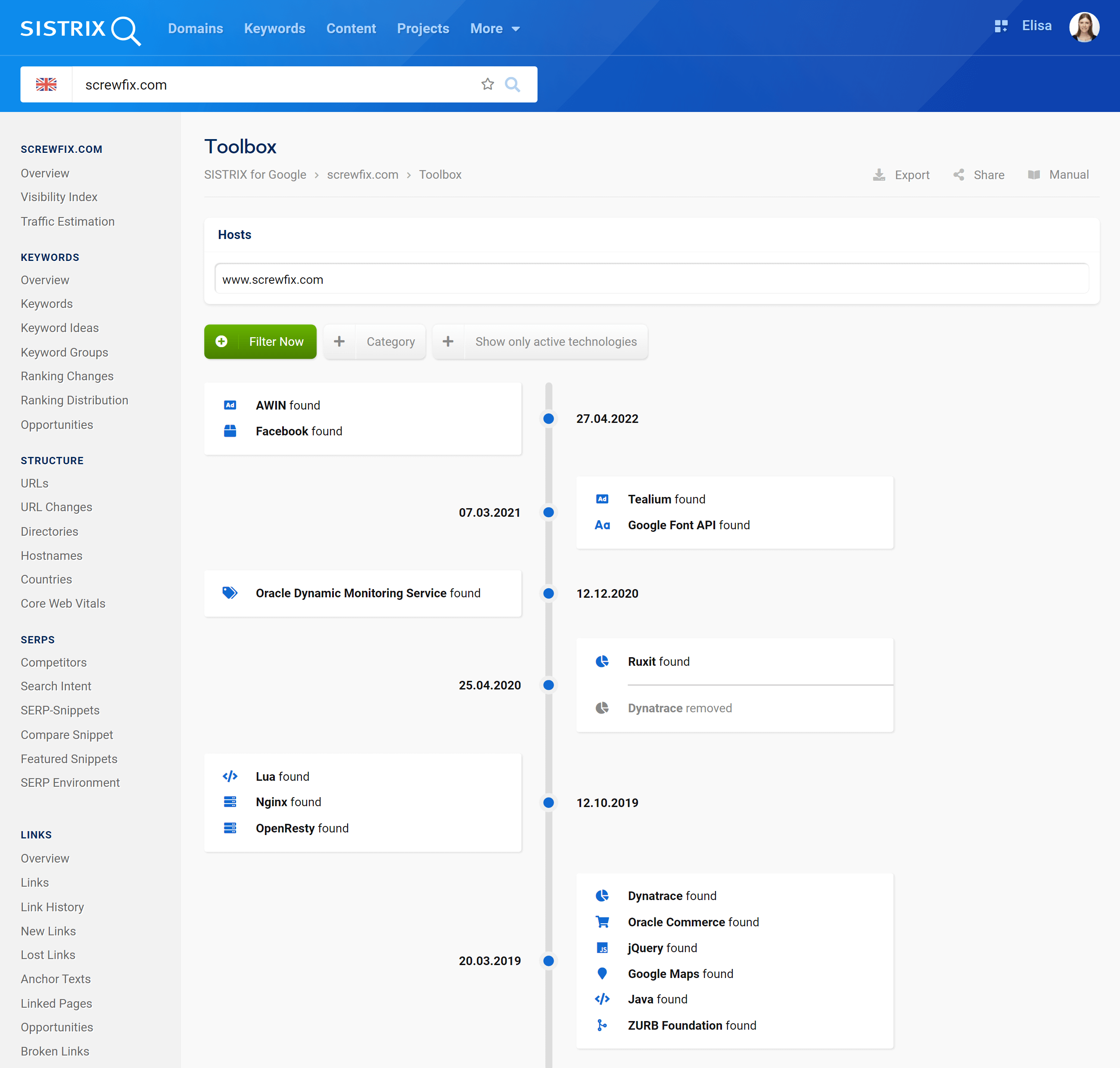
Task: Click the pie chart icon beside Ruxit
Action: [x=602, y=661]
